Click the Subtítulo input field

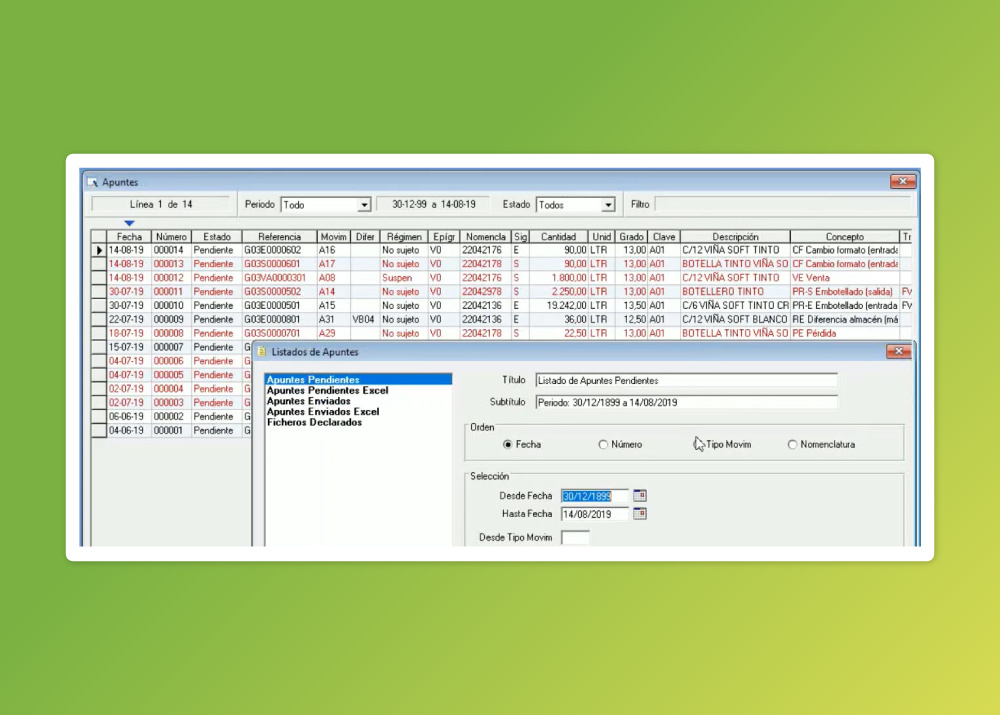(x=686, y=402)
